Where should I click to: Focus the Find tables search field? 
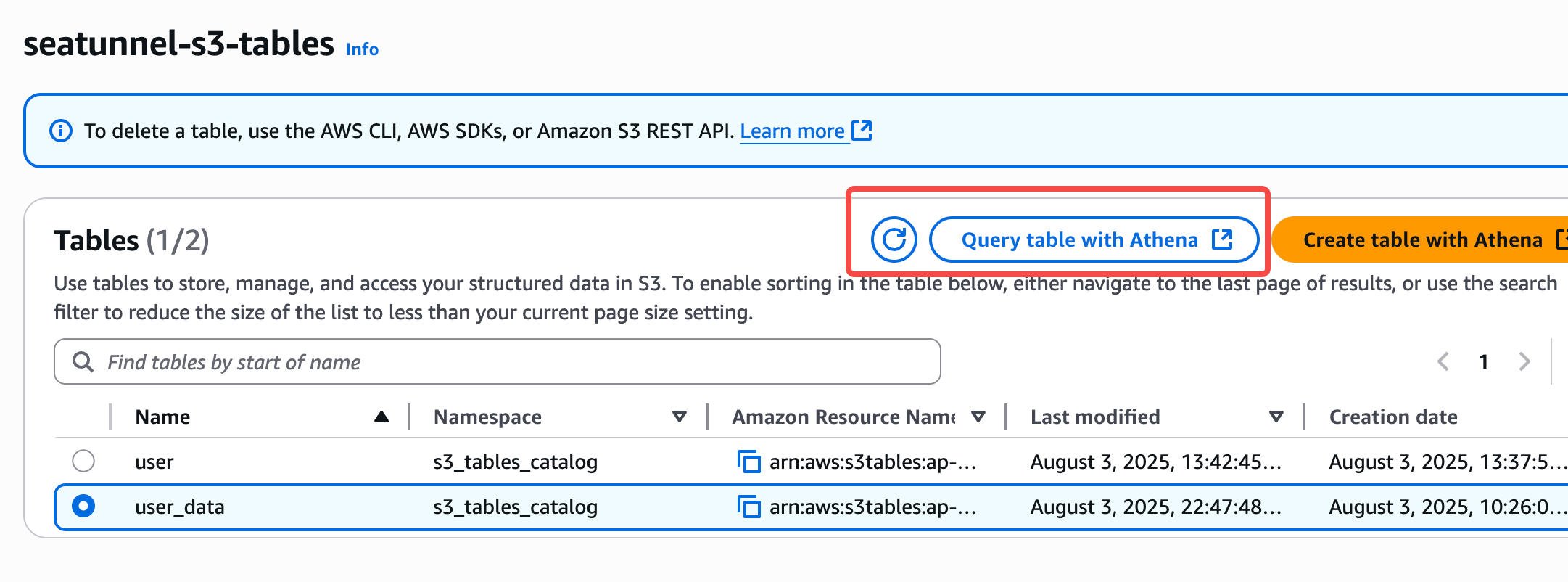click(x=508, y=361)
